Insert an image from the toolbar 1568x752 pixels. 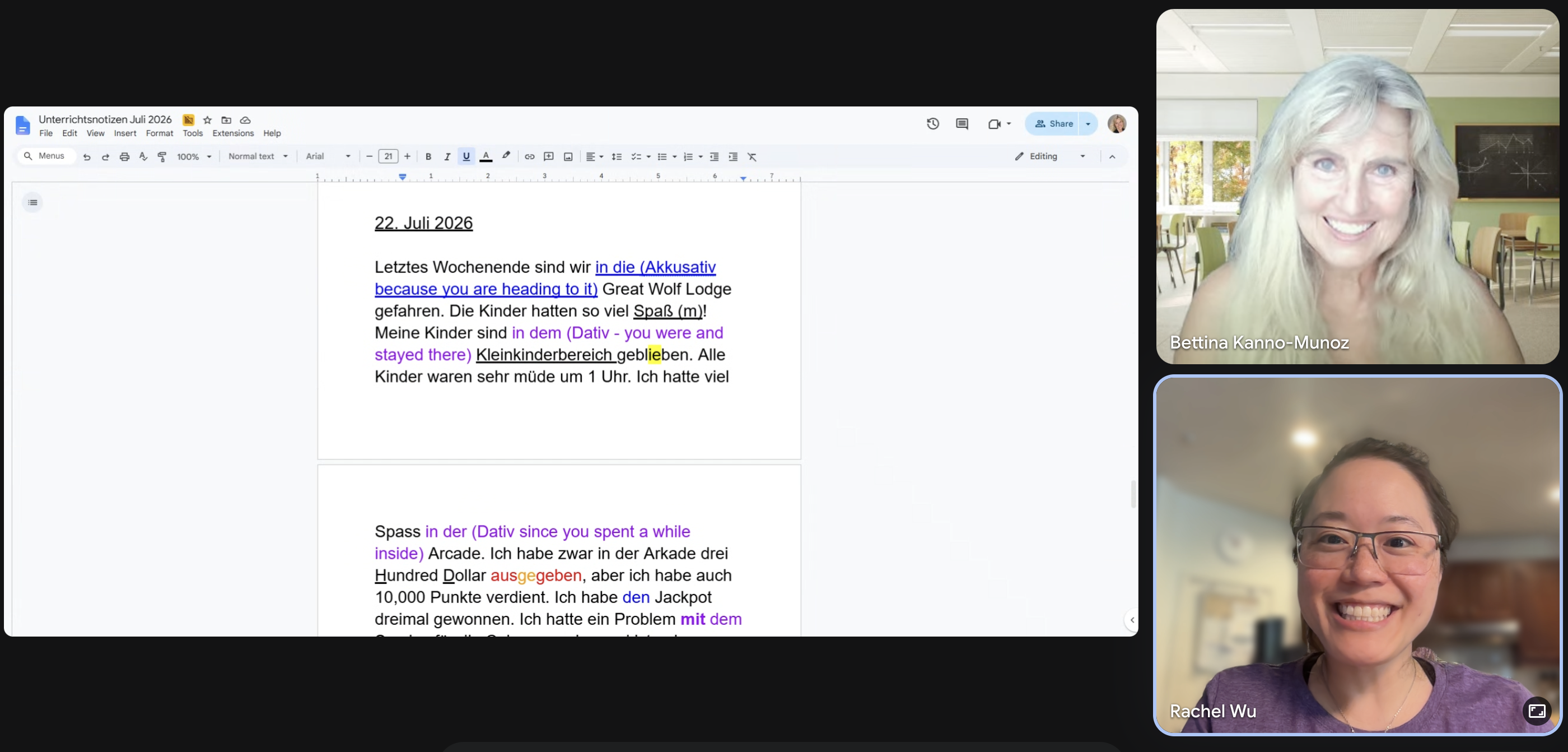point(568,157)
